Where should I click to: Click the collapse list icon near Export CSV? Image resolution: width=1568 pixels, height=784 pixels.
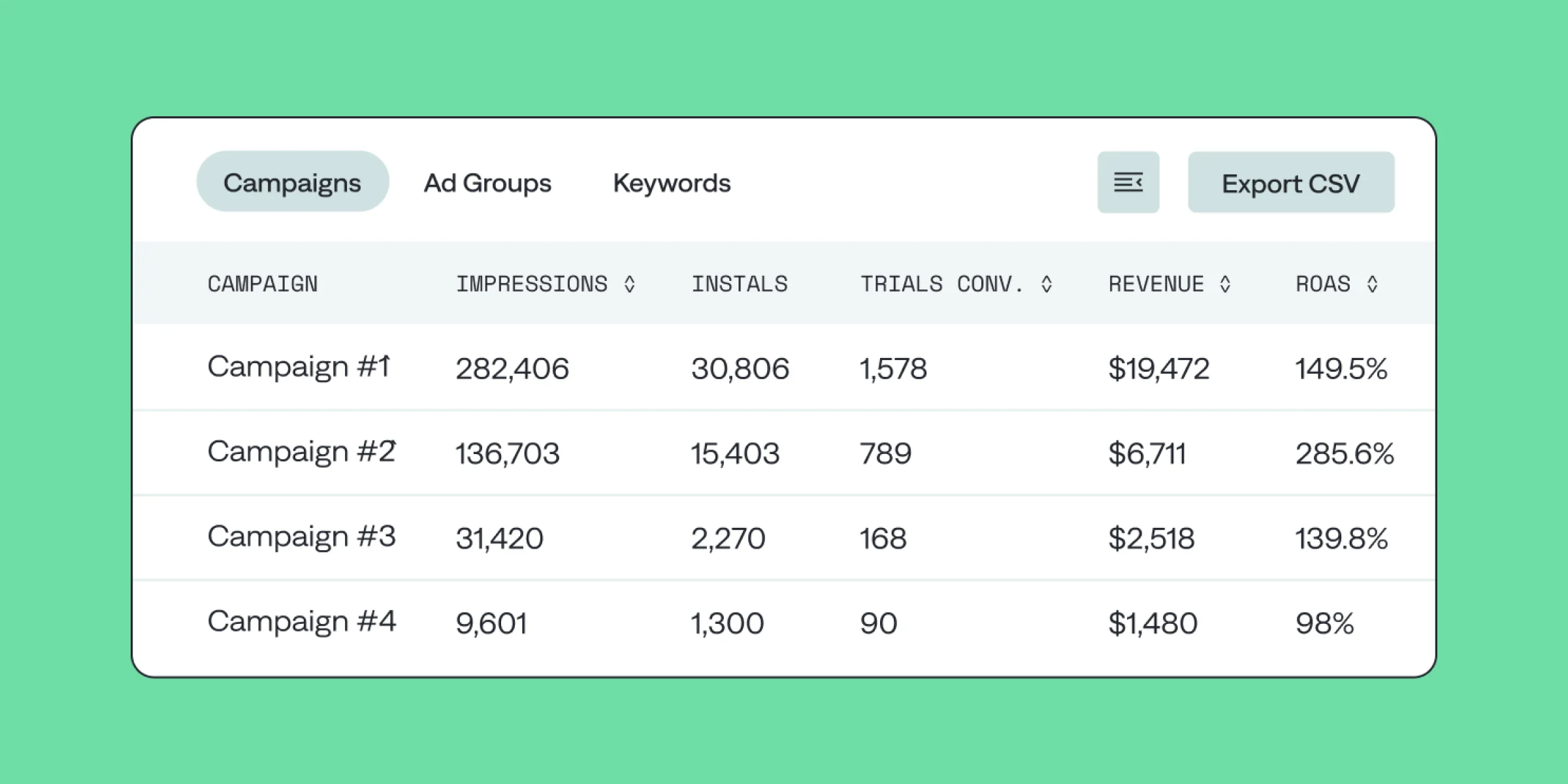click(1128, 182)
